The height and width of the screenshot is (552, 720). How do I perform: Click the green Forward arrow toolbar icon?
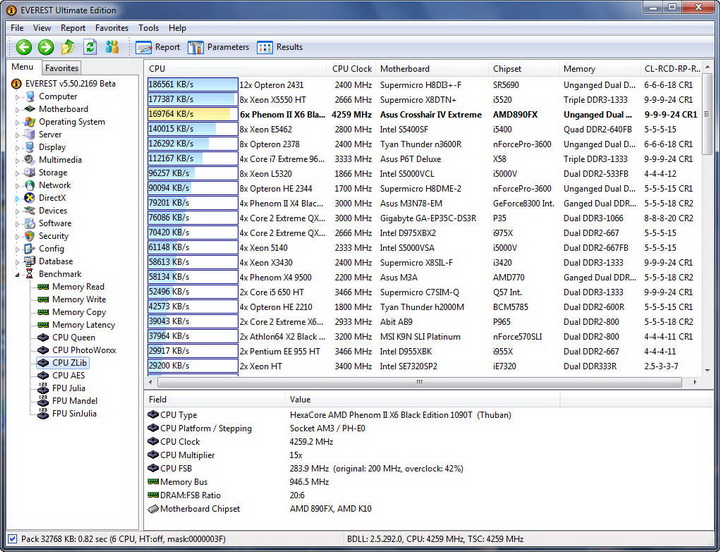click(46, 47)
